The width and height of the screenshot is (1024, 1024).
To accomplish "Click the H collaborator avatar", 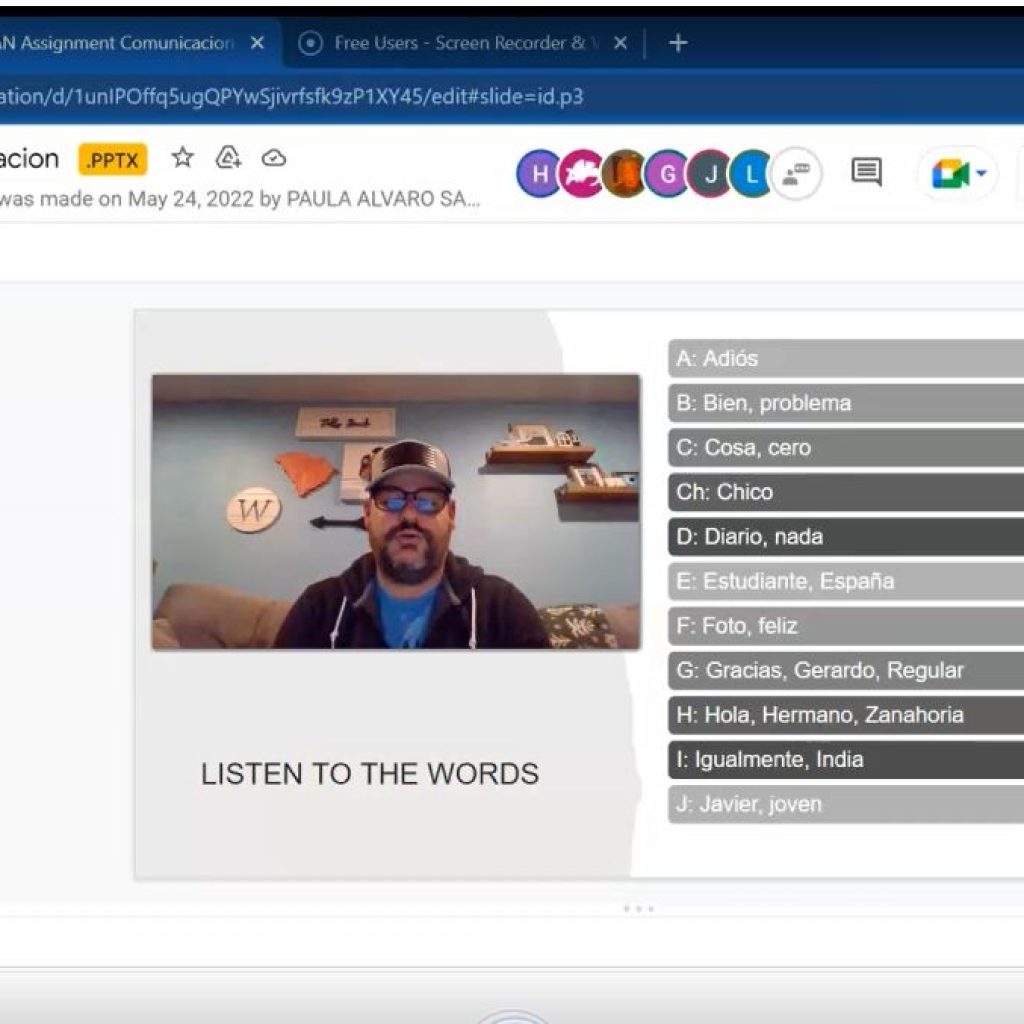I will coord(539,174).
